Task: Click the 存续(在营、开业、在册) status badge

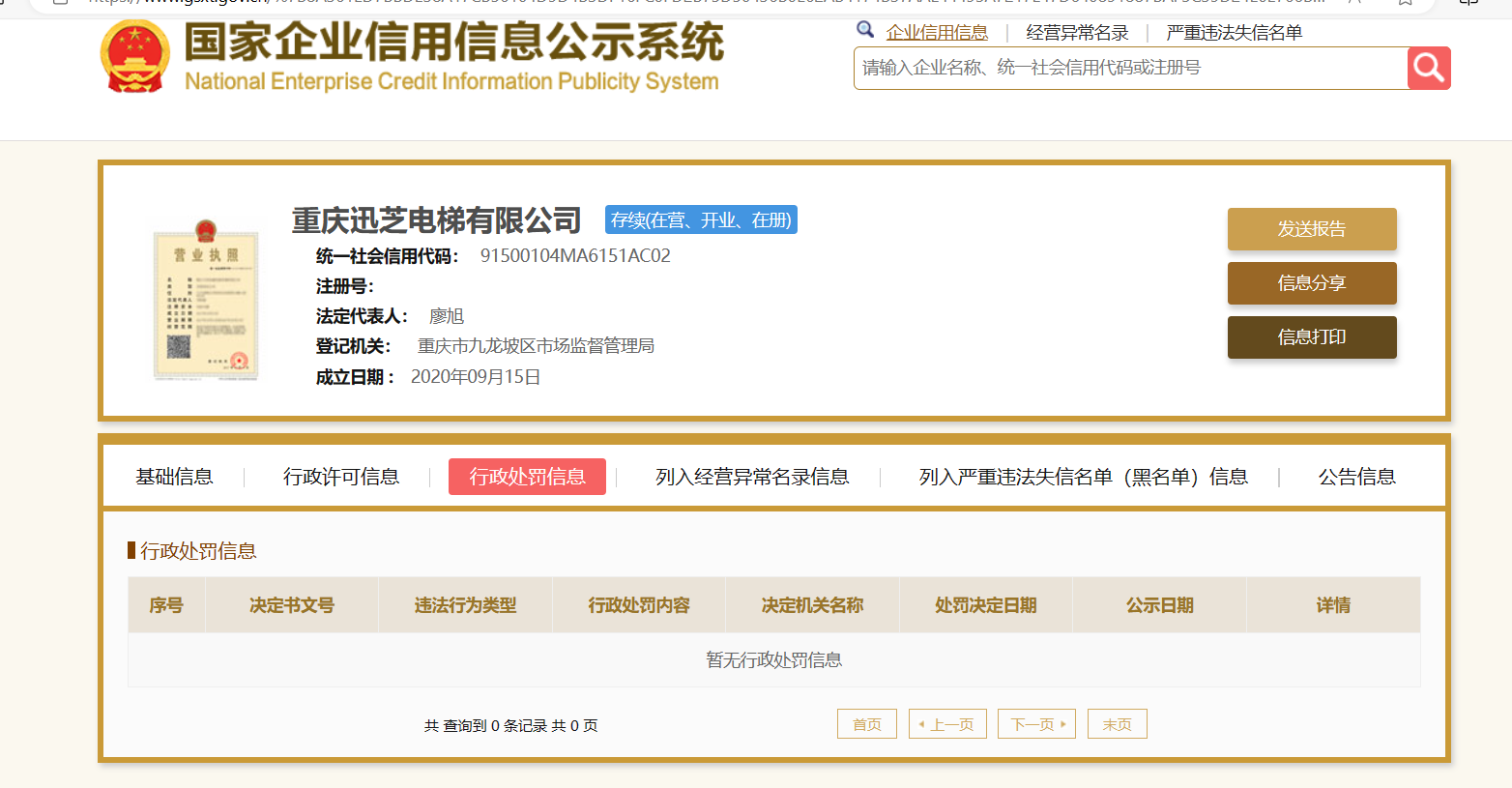Action: tap(701, 220)
